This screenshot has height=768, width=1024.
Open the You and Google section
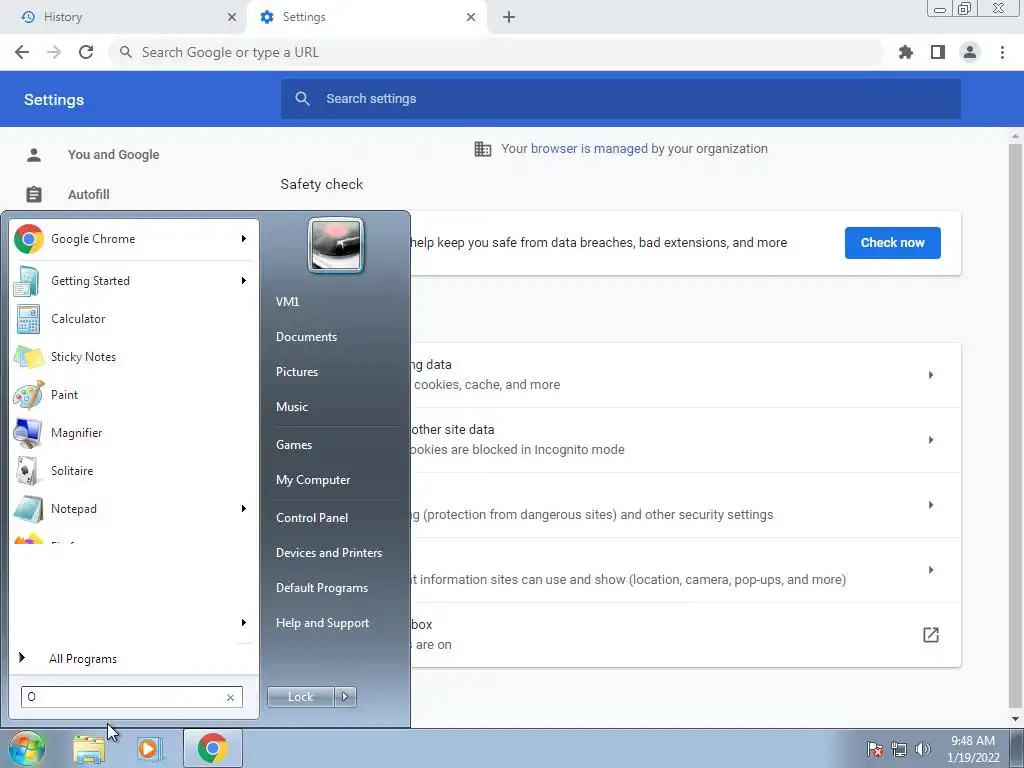coord(114,155)
